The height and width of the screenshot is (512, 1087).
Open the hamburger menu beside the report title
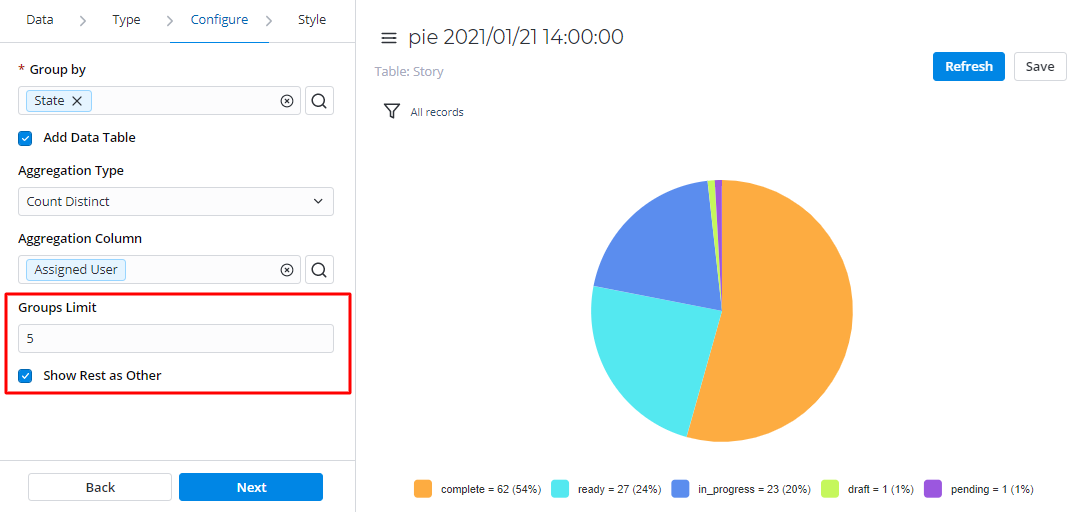389,38
